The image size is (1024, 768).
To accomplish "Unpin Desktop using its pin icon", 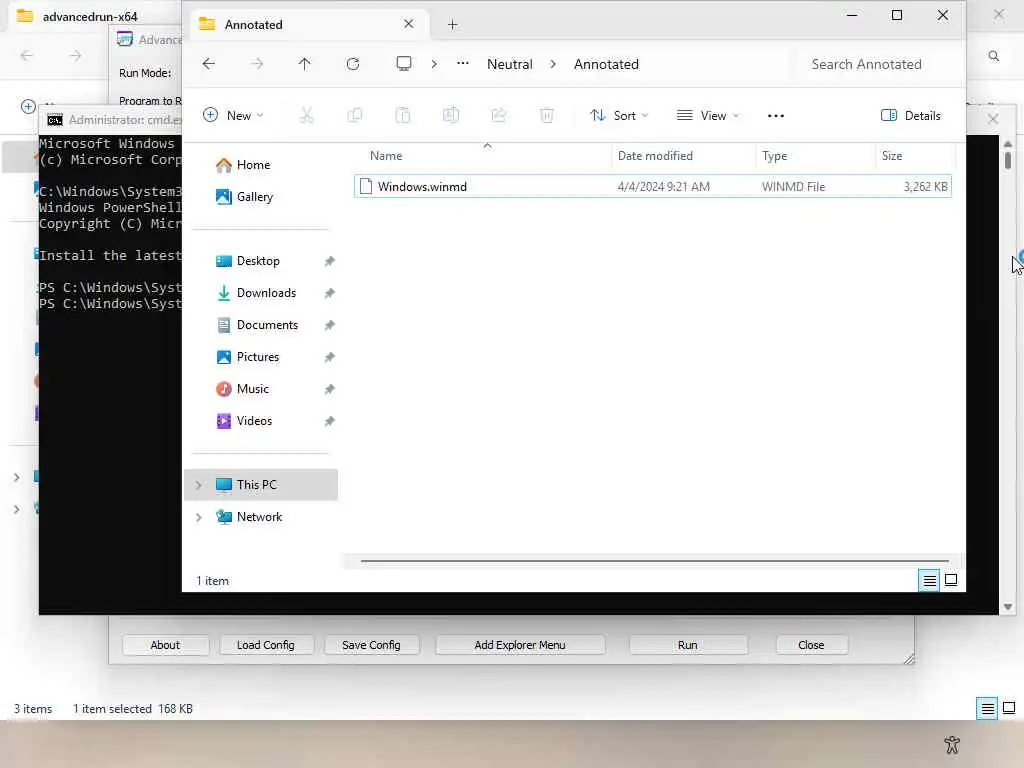I will (329, 261).
